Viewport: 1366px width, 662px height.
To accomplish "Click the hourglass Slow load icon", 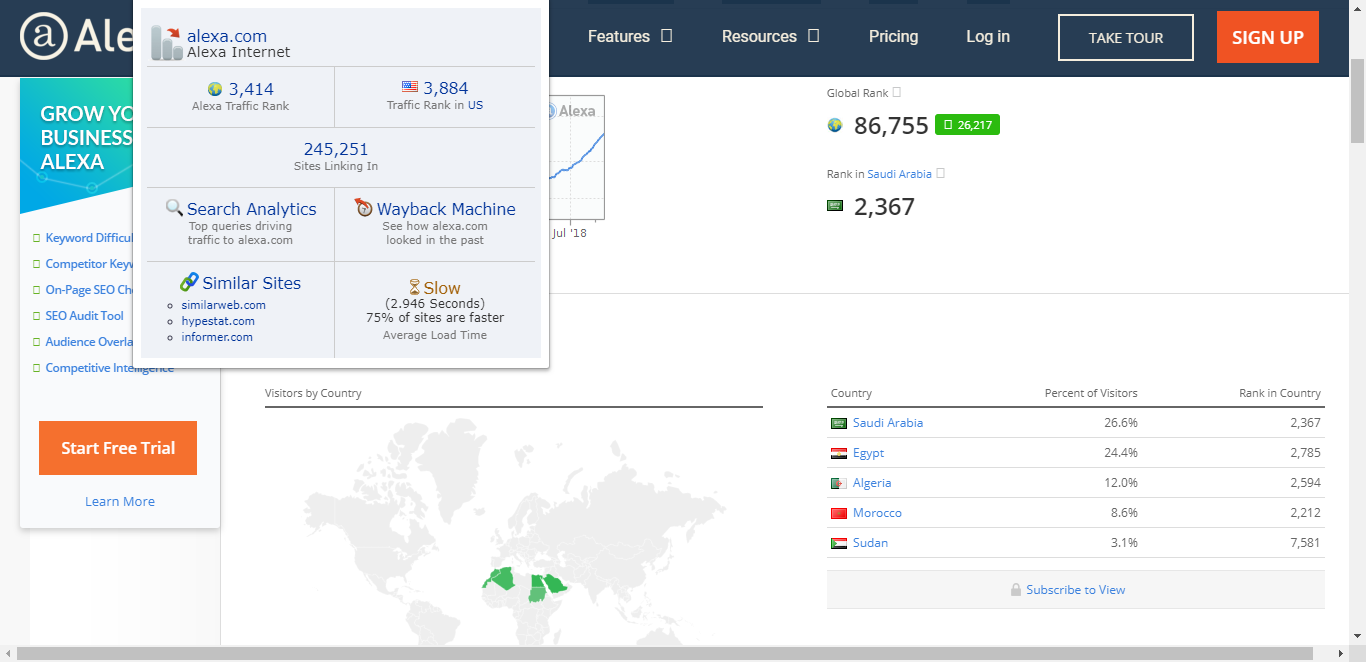I will point(415,288).
